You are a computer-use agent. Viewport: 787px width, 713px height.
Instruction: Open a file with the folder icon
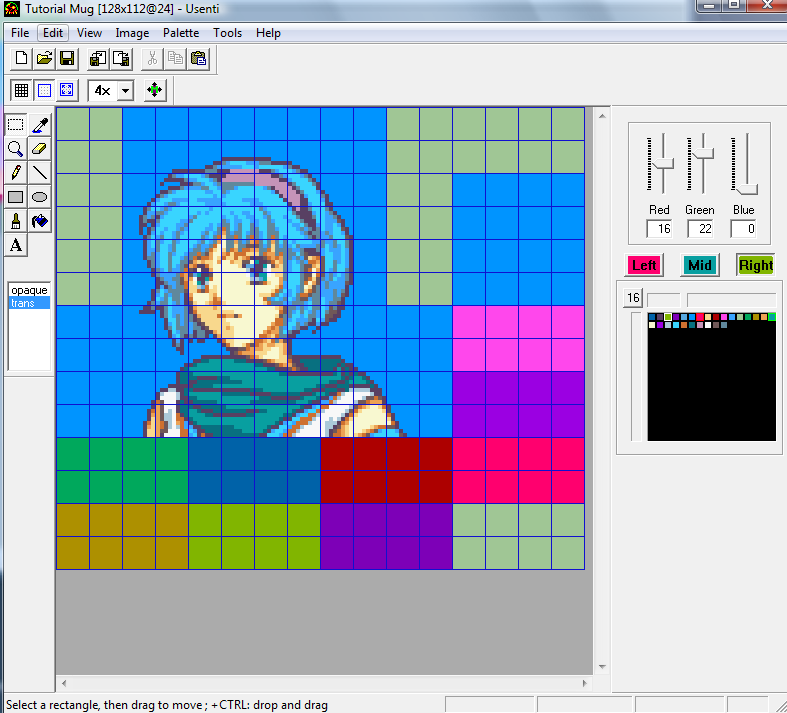44,59
